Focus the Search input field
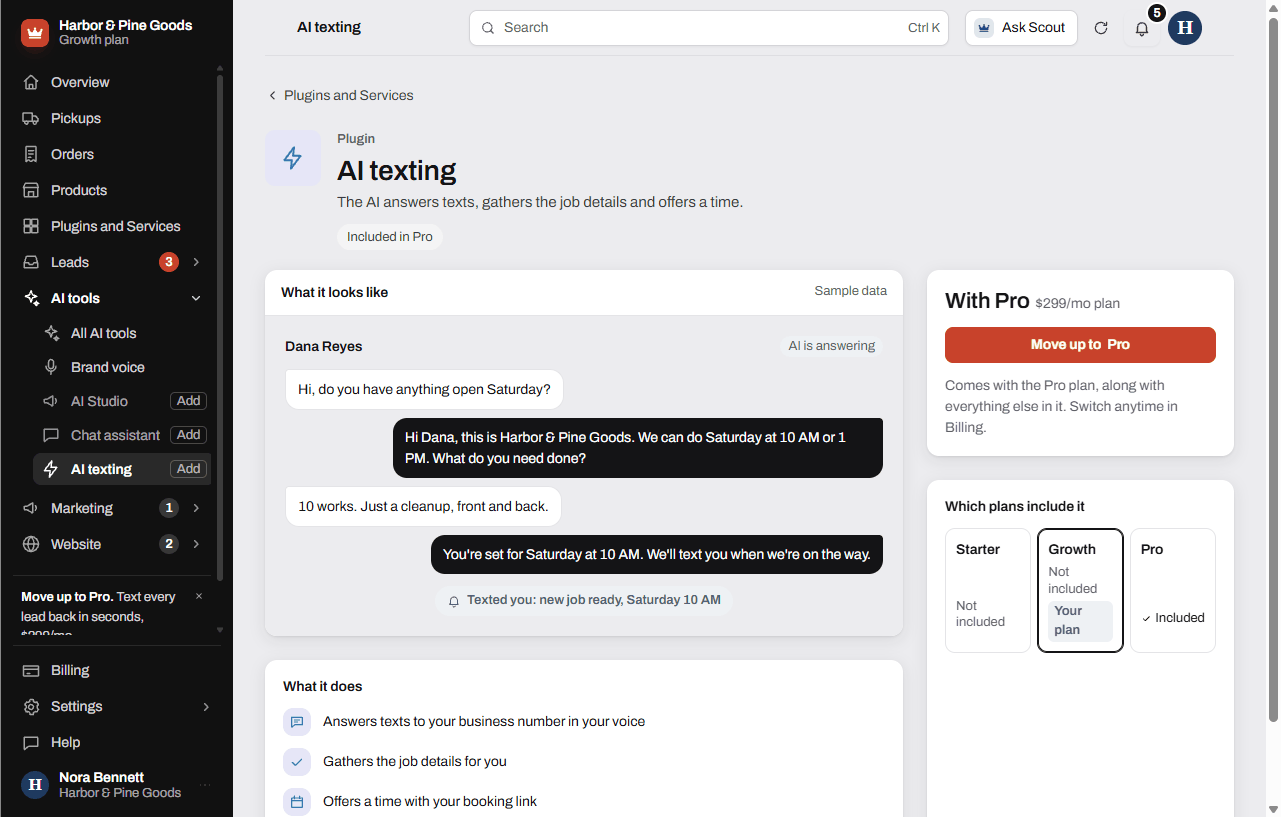Viewport: 1281px width, 817px height. 709,28
